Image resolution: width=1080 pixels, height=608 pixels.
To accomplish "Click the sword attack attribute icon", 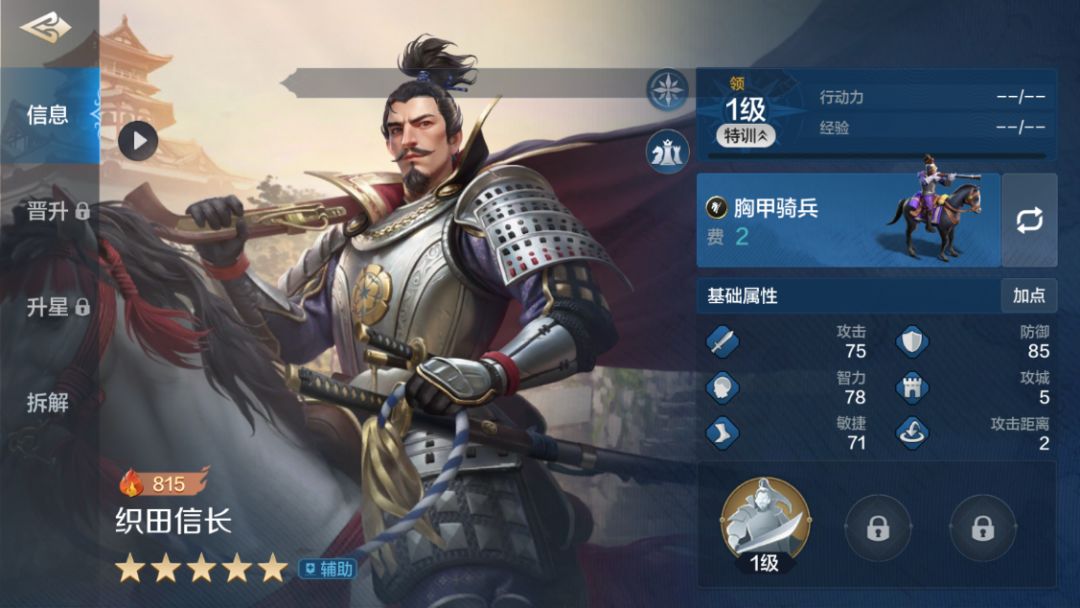I will (x=723, y=342).
